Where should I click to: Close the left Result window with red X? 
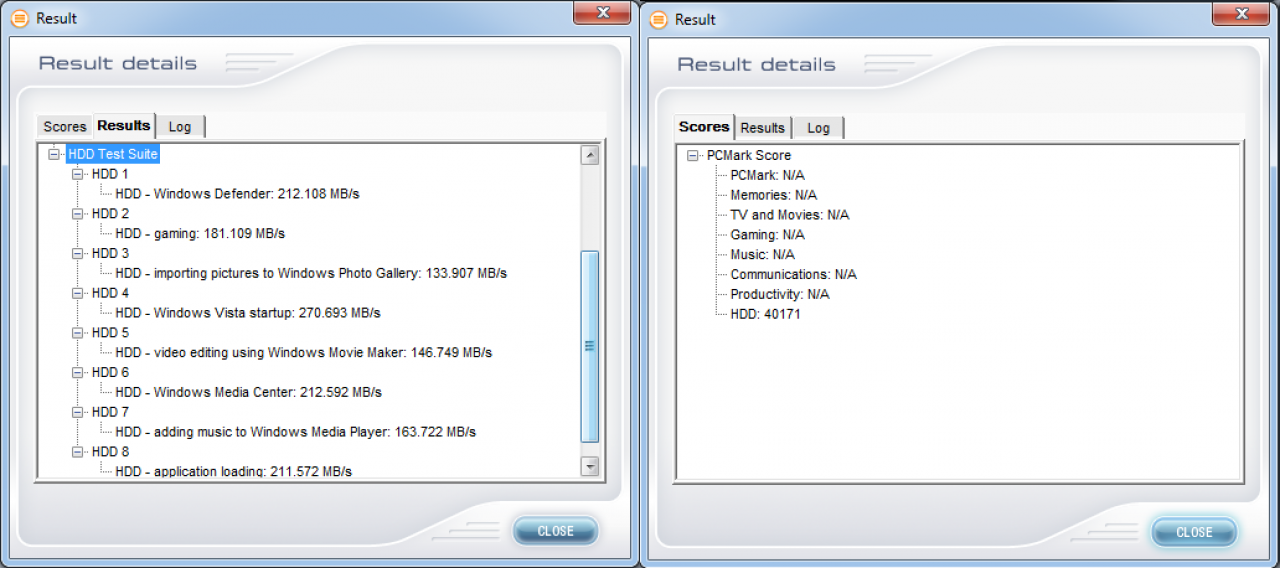601,12
